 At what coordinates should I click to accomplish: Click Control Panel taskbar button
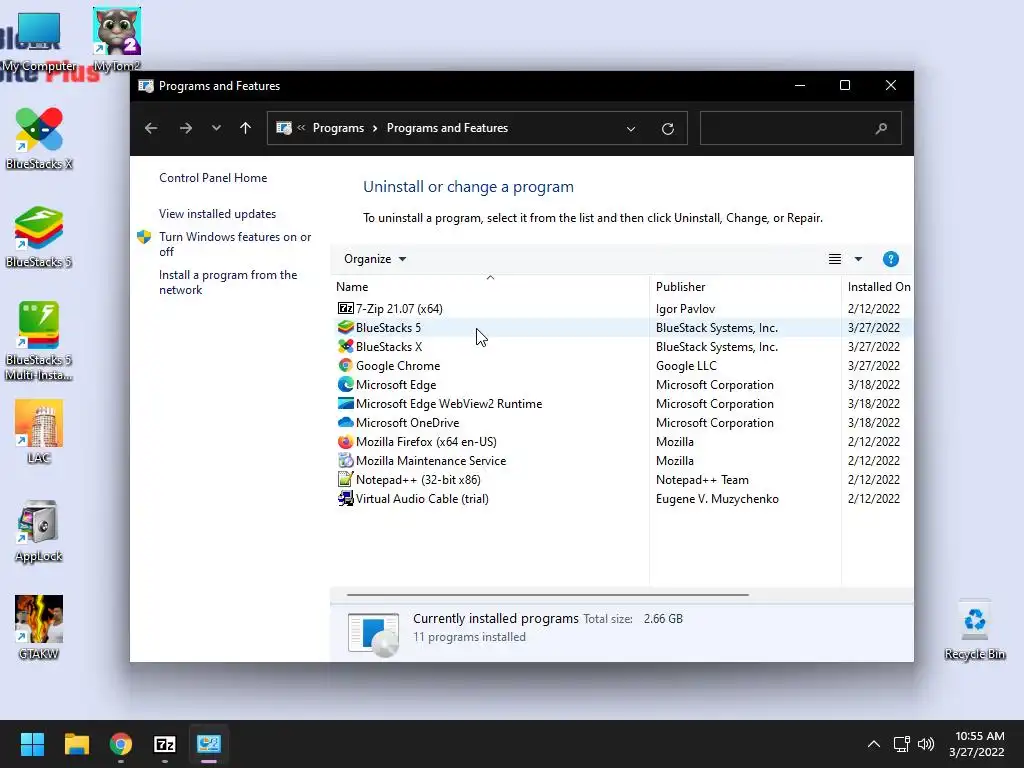point(209,744)
